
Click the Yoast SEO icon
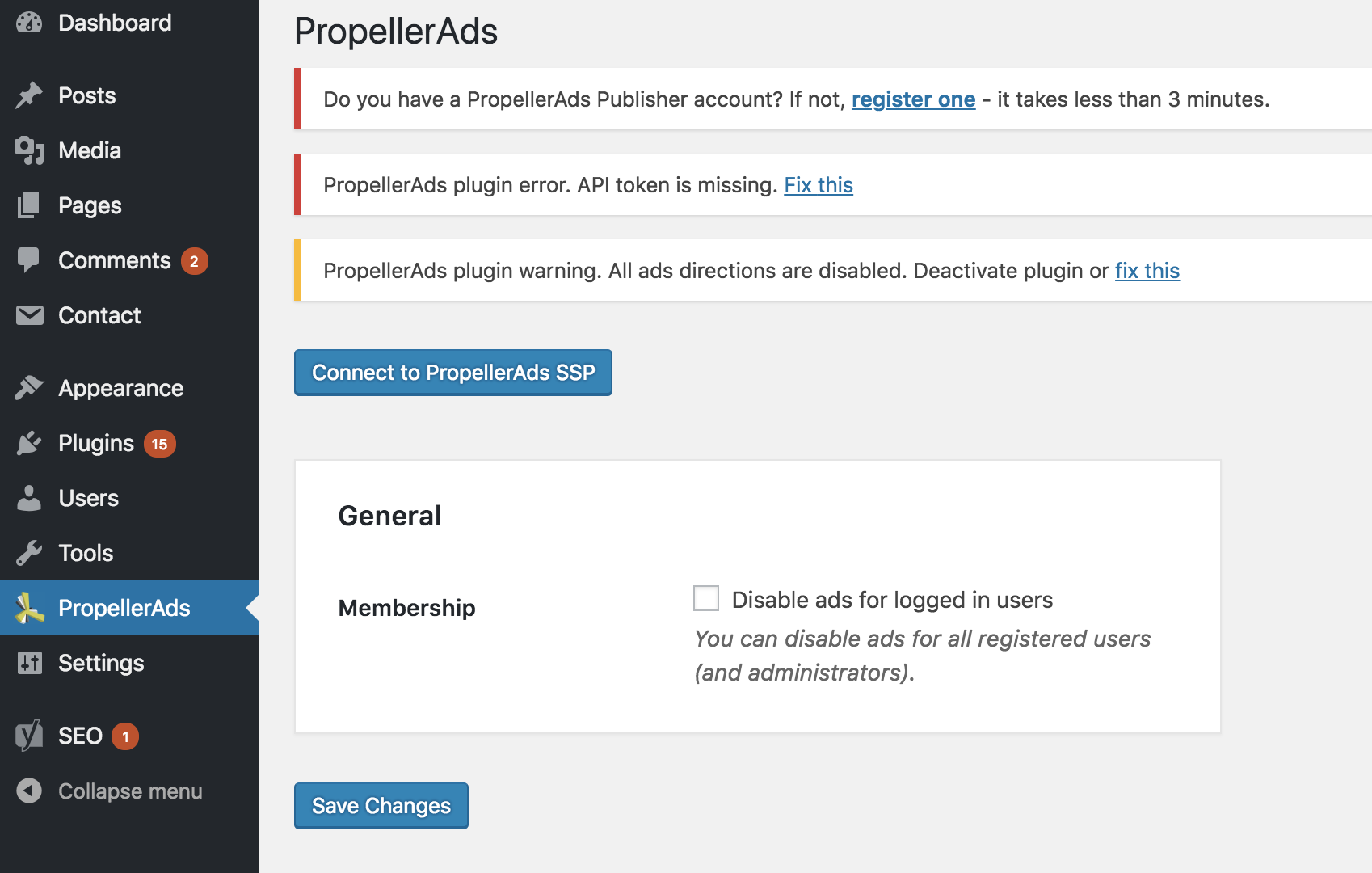[29, 736]
